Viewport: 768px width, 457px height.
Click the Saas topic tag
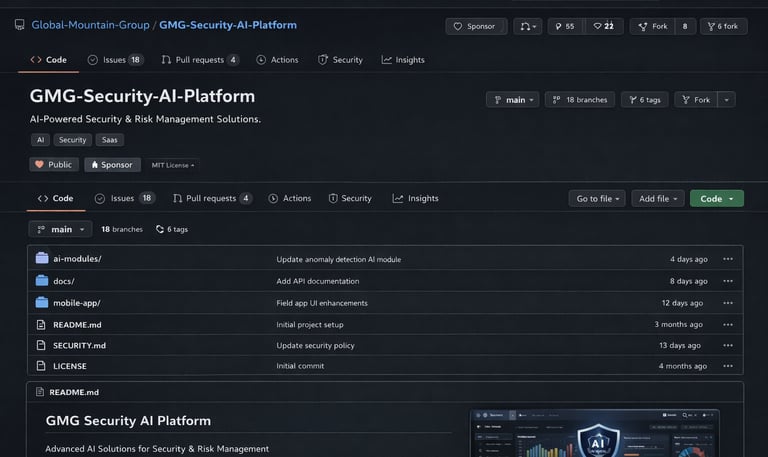(x=110, y=140)
